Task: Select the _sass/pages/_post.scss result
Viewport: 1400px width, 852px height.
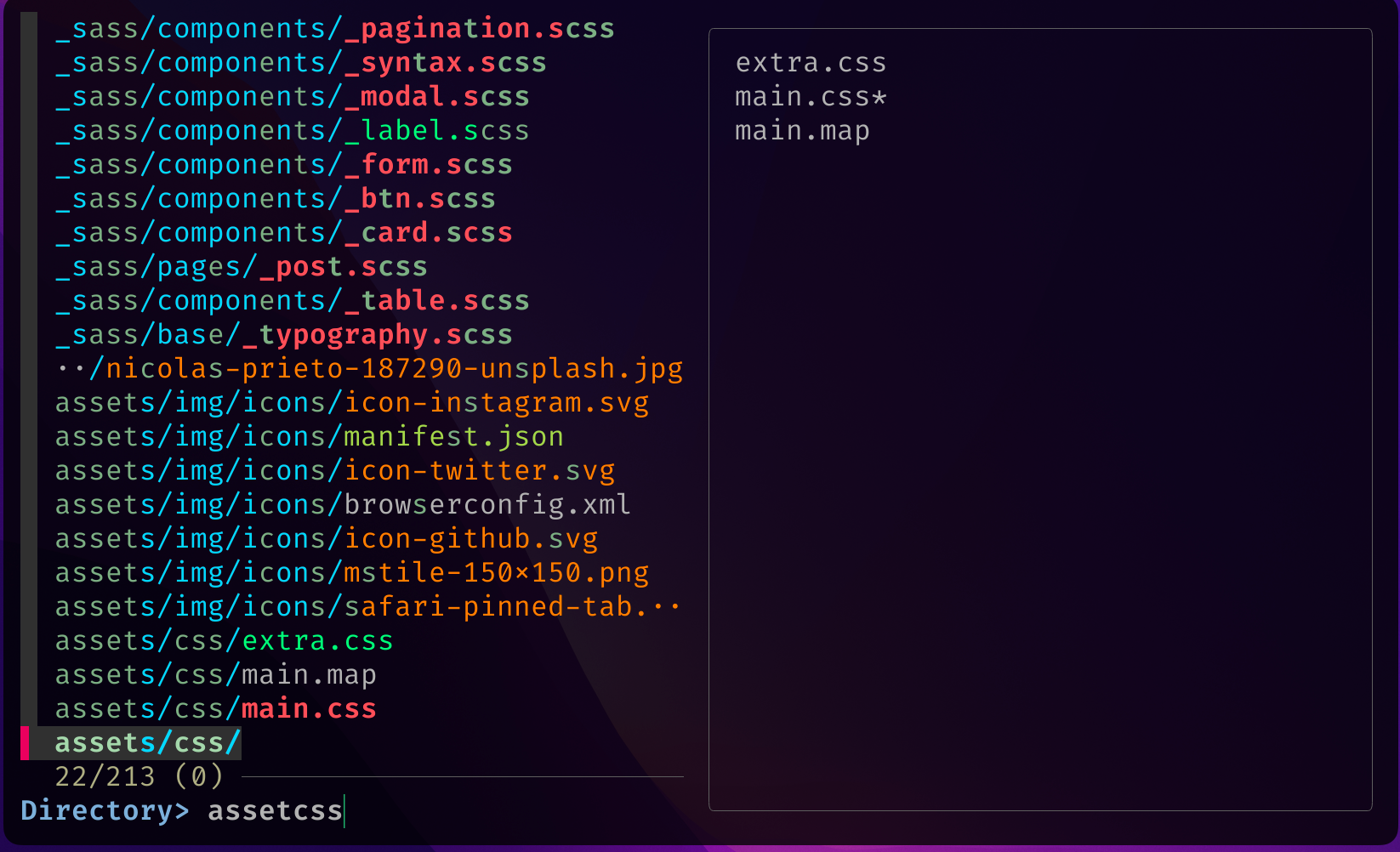Action: point(241,267)
